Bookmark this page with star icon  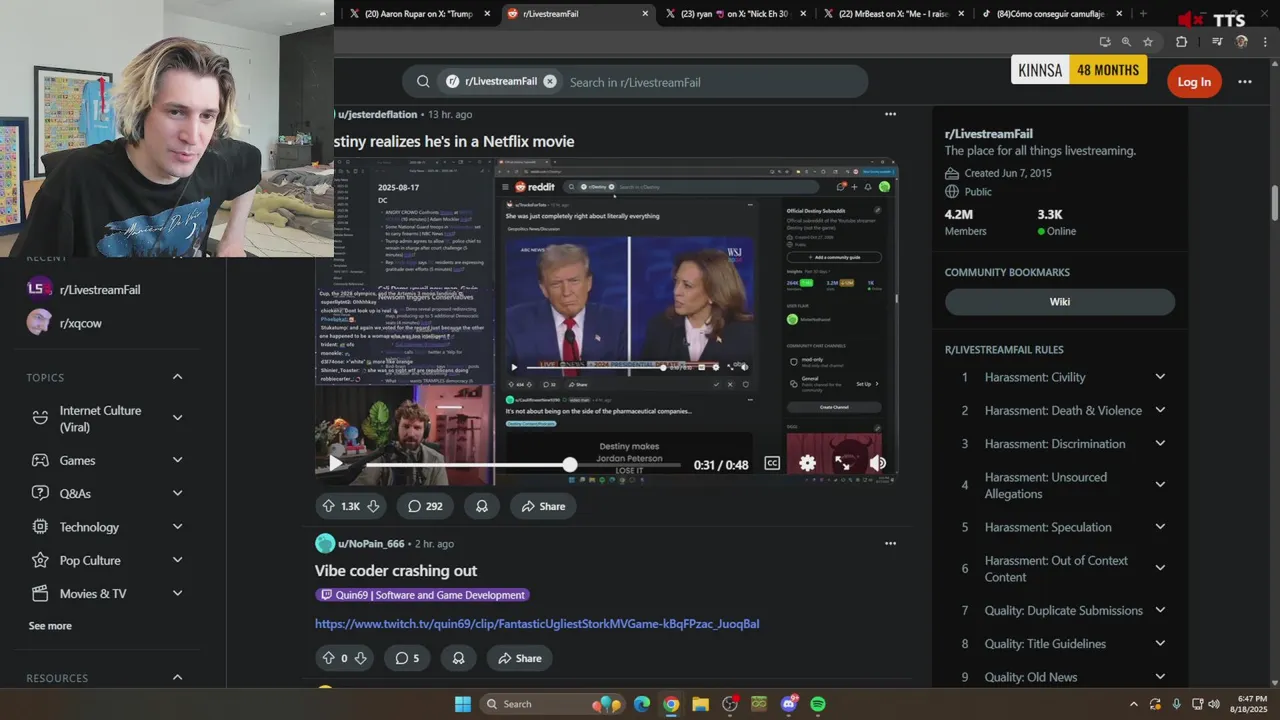pyautogui.click(x=1148, y=42)
